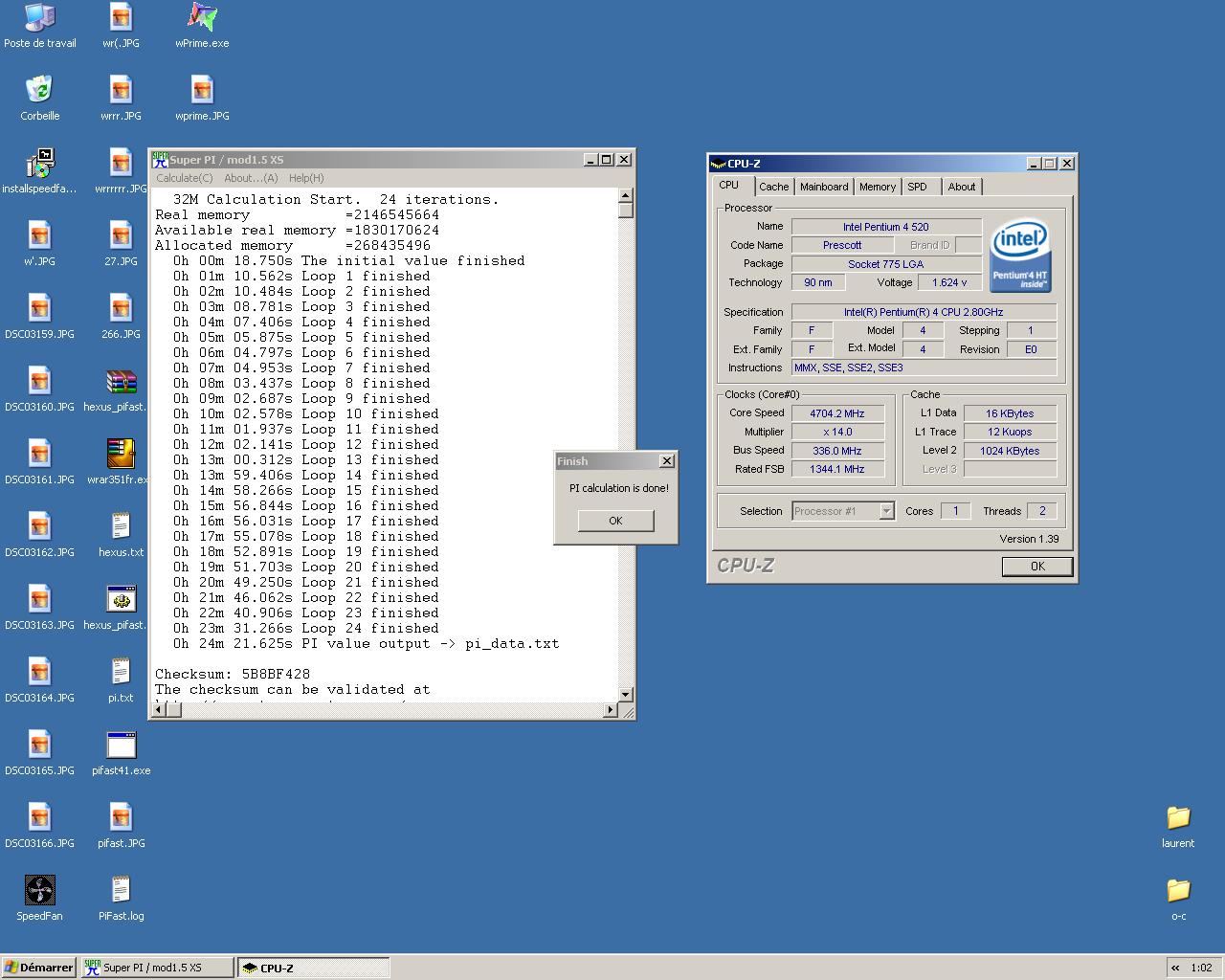Activate CPU-Z taskbar button
The image size is (1225, 980).
pos(313,968)
